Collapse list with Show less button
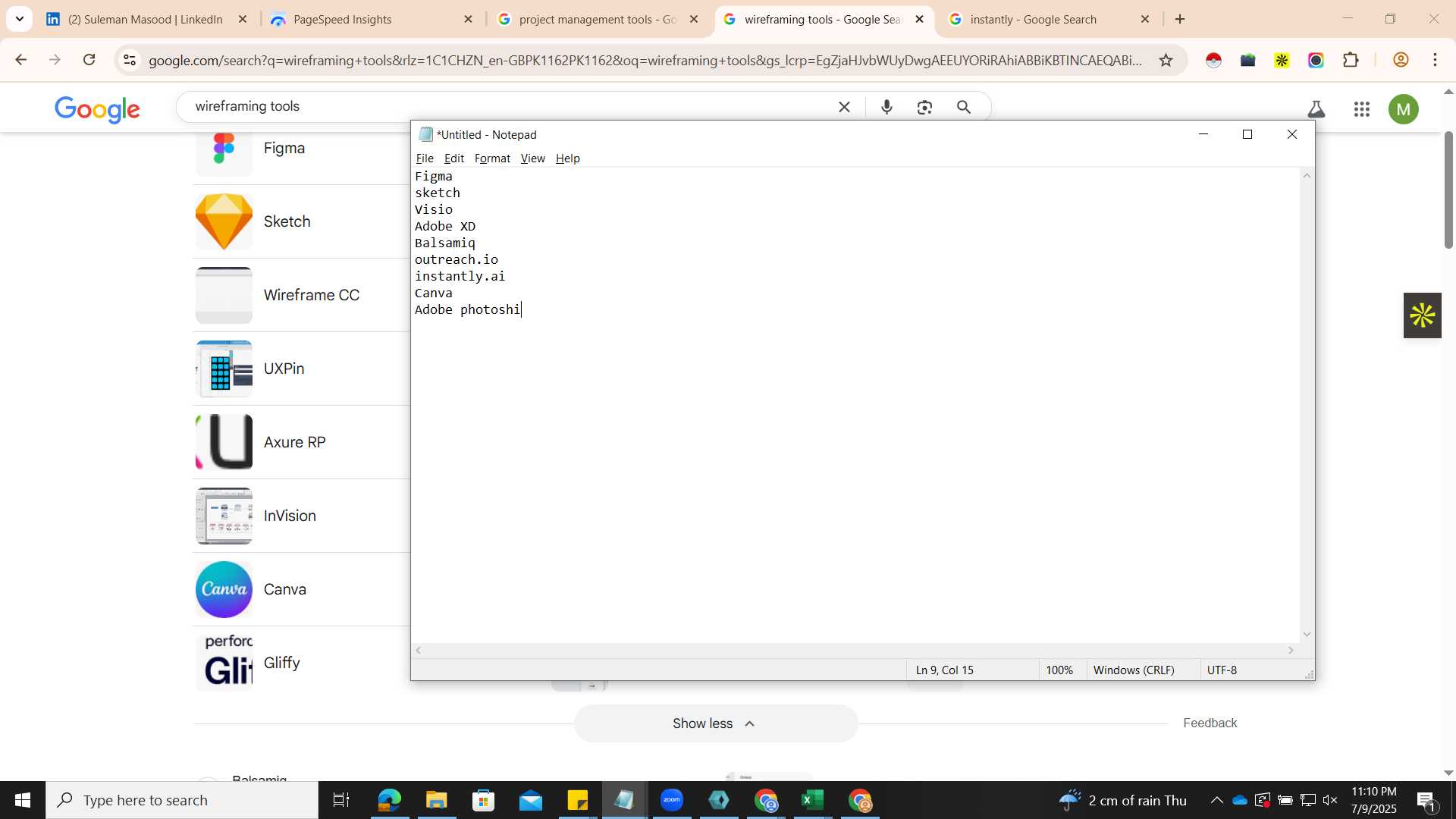 coord(716,723)
